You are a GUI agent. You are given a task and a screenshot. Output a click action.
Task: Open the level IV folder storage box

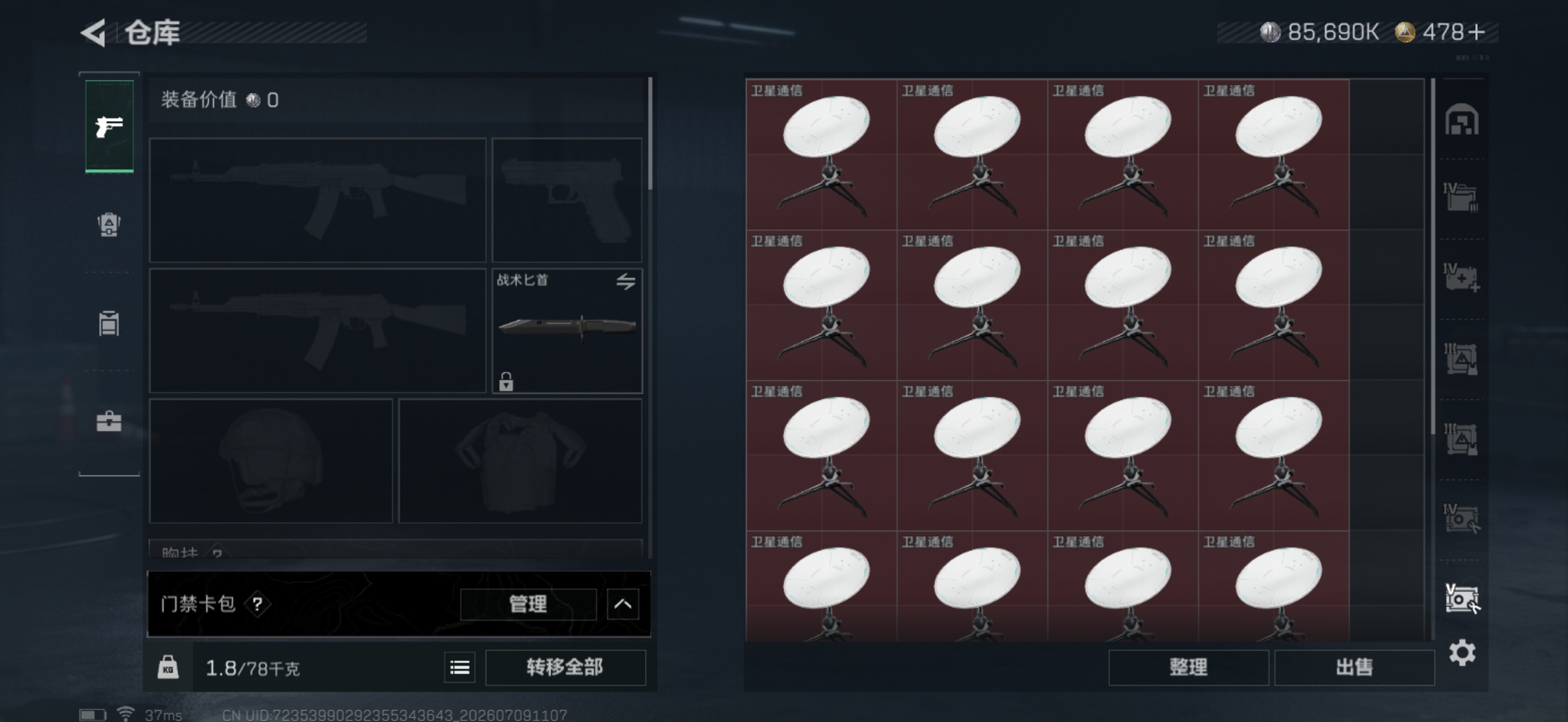(x=1462, y=197)
